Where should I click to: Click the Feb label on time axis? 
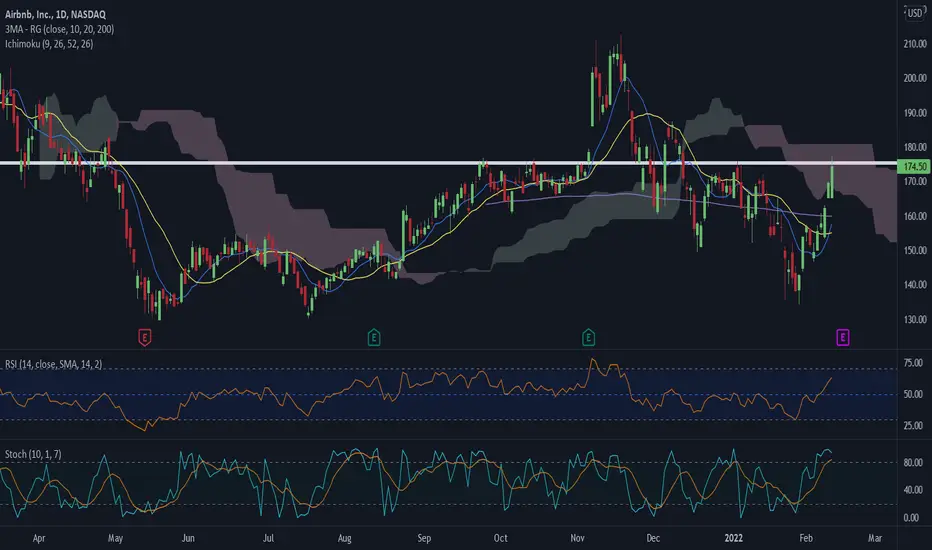(x=806, y=538)
